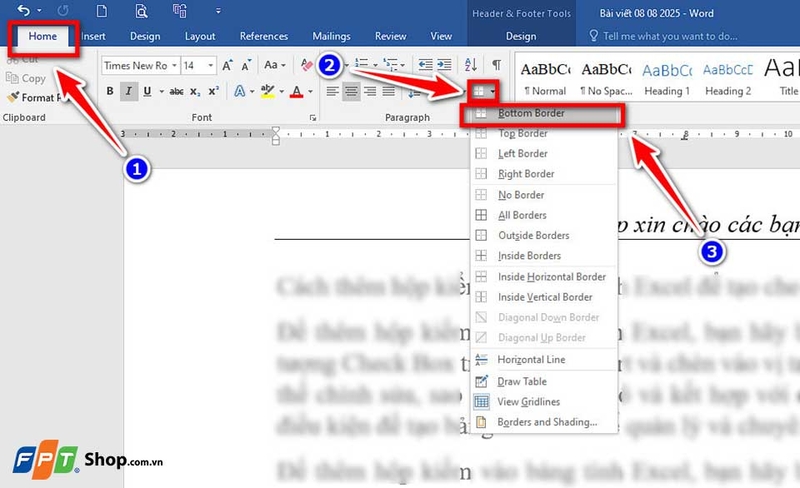Justify the paragraph text

tap(389, 91)
